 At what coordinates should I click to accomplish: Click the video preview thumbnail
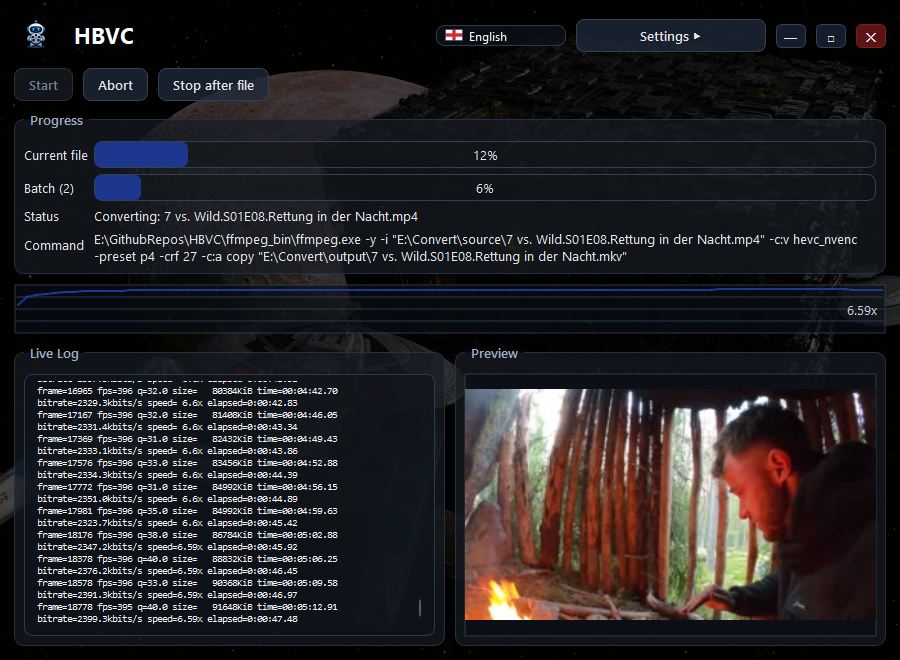[670, 504]
